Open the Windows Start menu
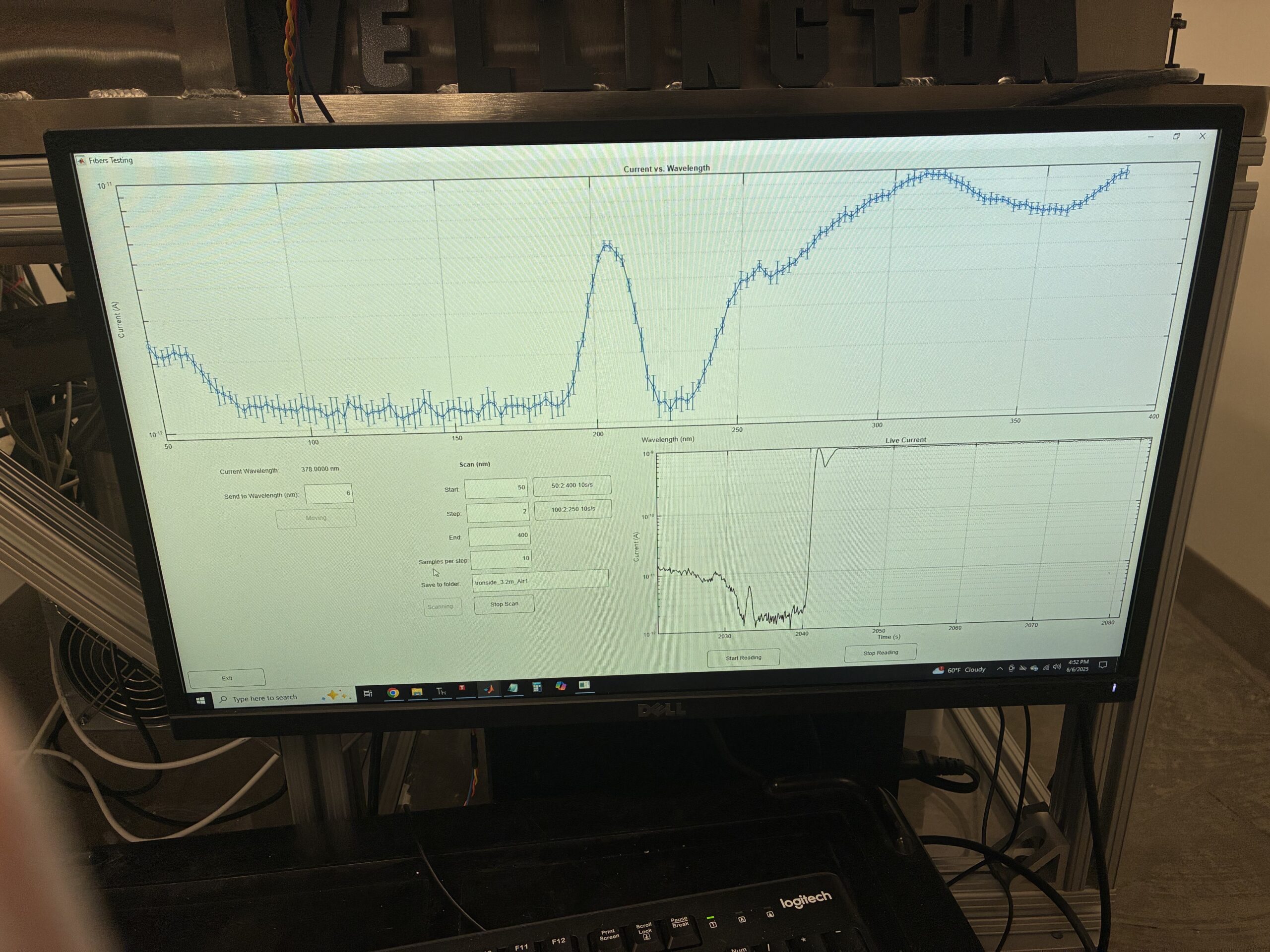The image size is (1270, 952). pos(200,700)
